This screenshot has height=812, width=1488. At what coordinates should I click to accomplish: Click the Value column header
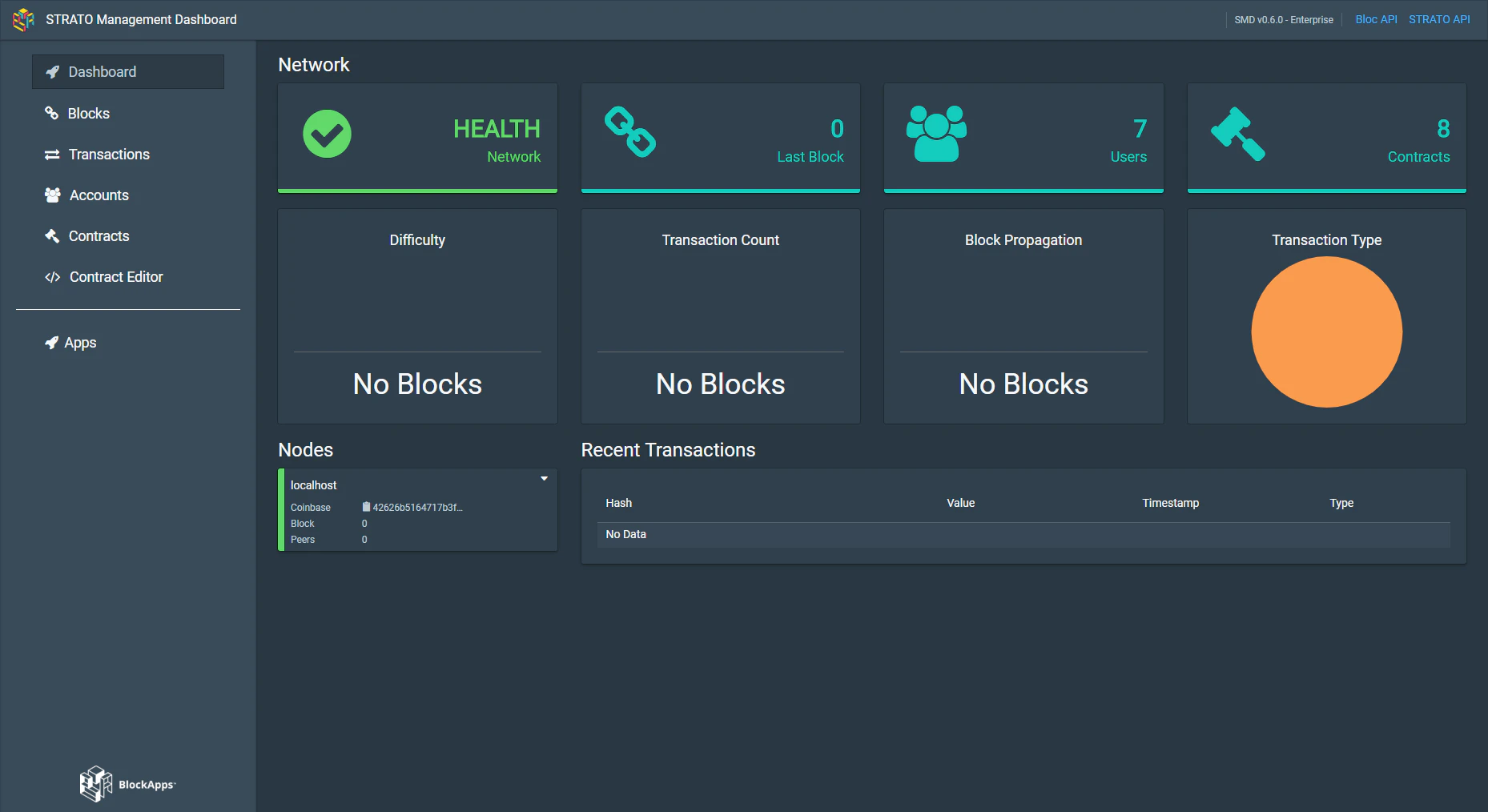(x=960, y=503)
